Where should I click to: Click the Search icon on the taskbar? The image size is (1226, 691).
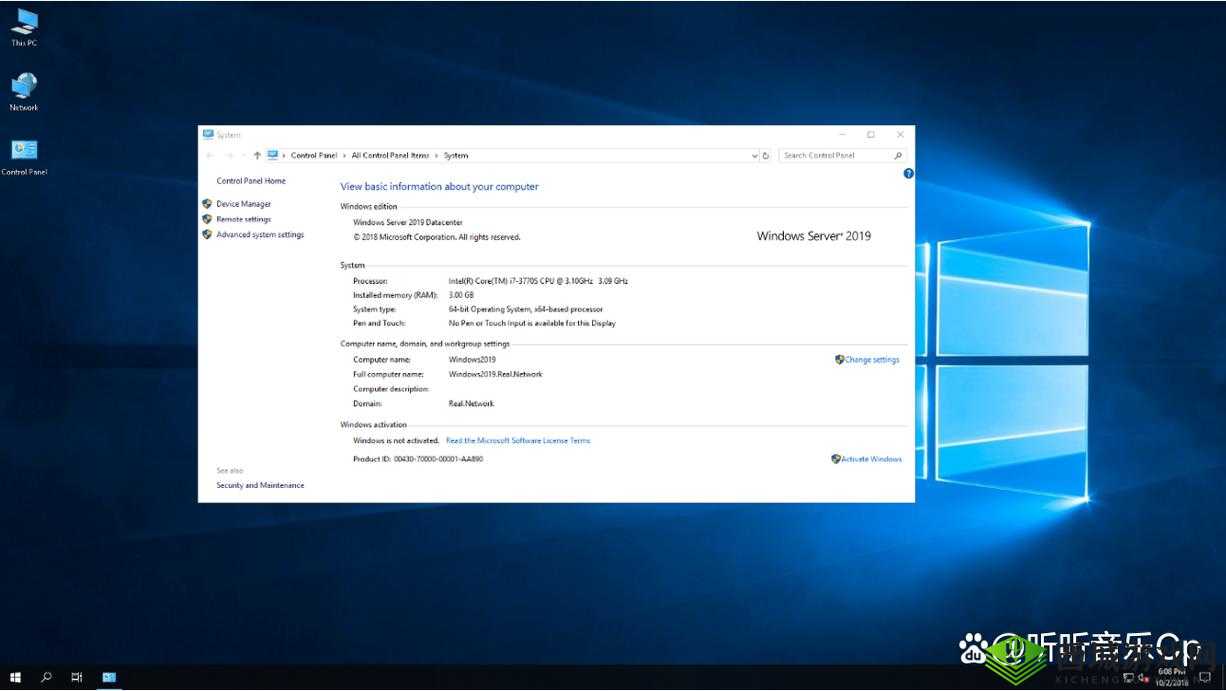tap(45, 677)
